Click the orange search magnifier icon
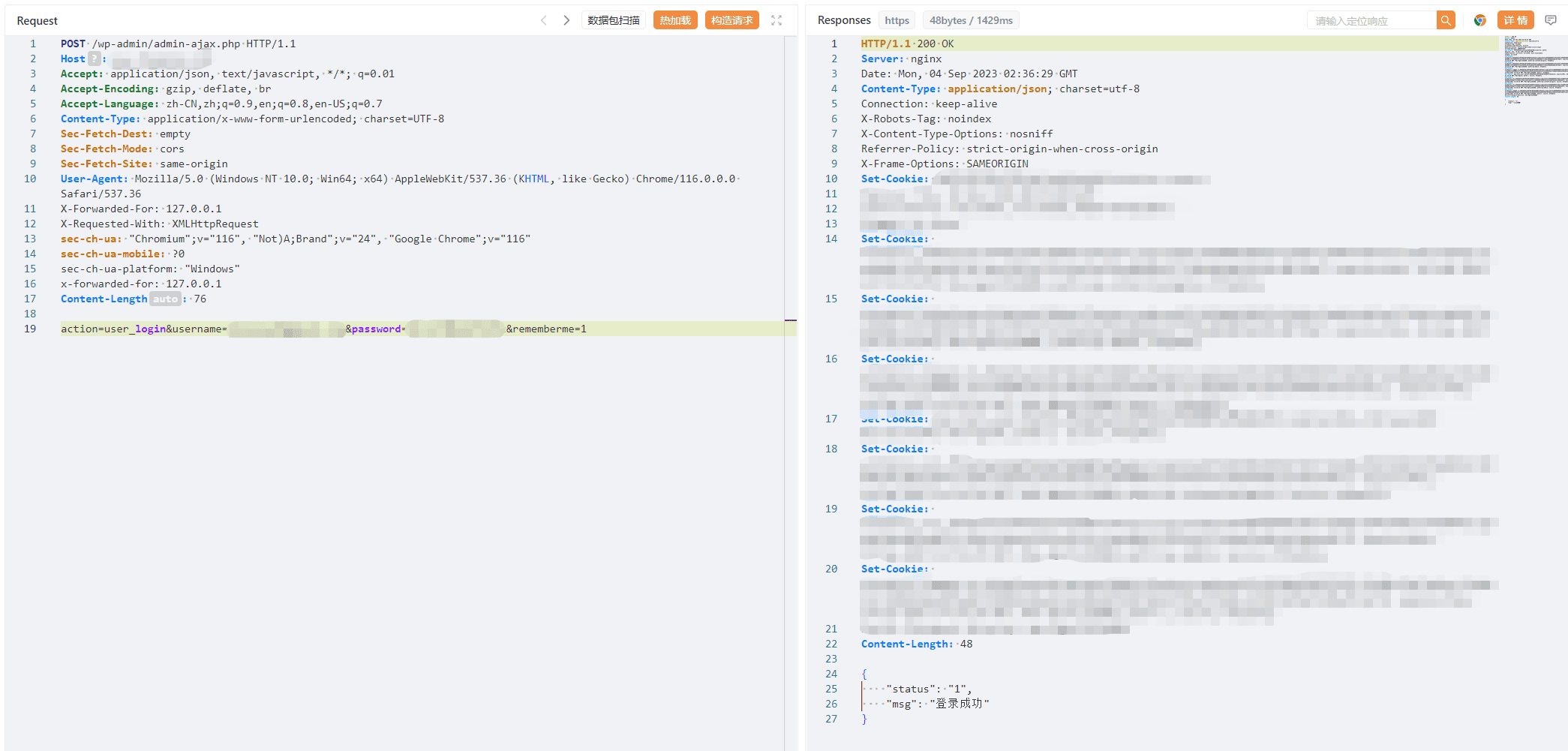 pyautogui.click(x=1446, y=20)
